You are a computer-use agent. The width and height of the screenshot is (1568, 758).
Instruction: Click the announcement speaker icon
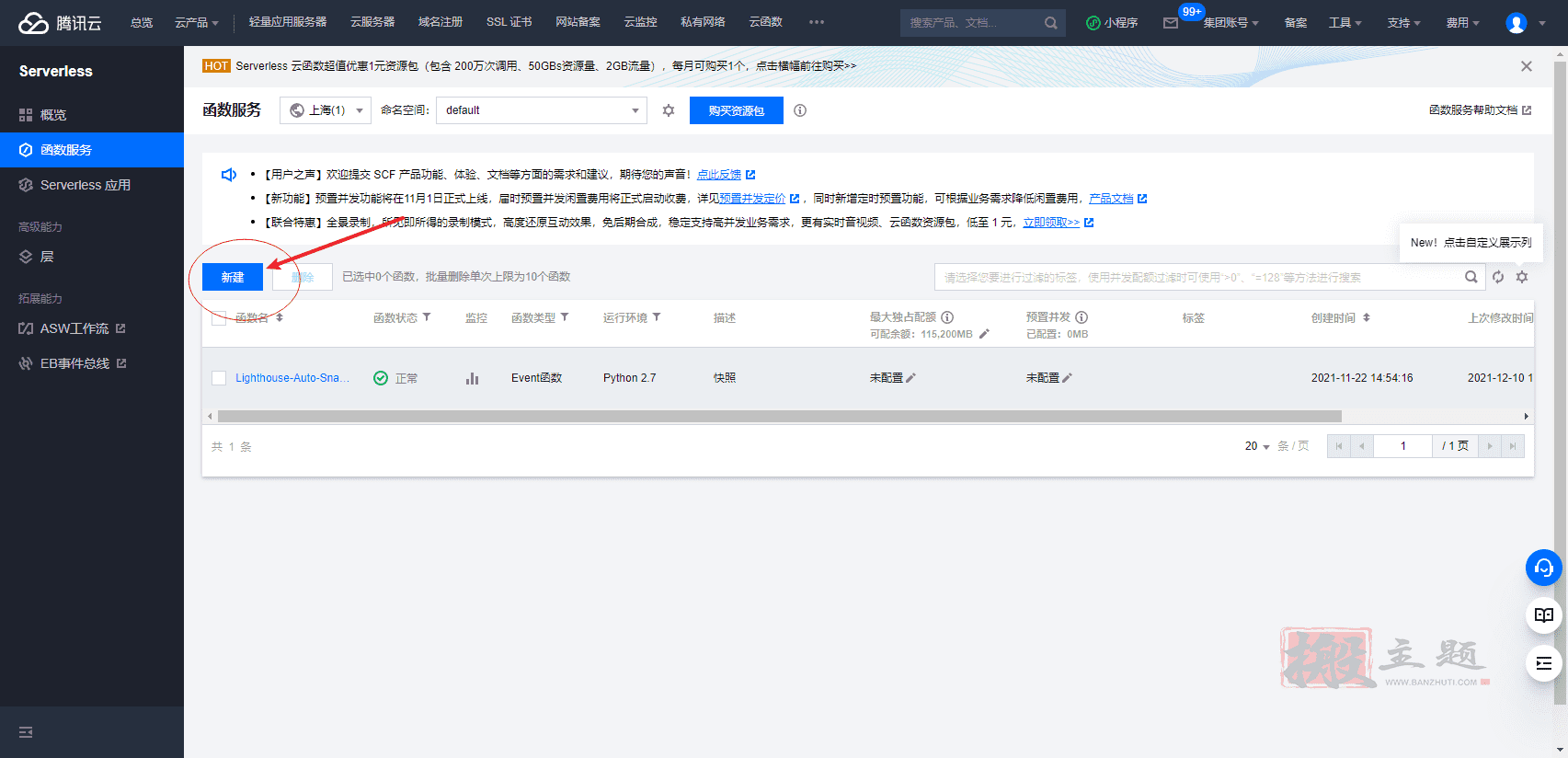pos(229,175)
